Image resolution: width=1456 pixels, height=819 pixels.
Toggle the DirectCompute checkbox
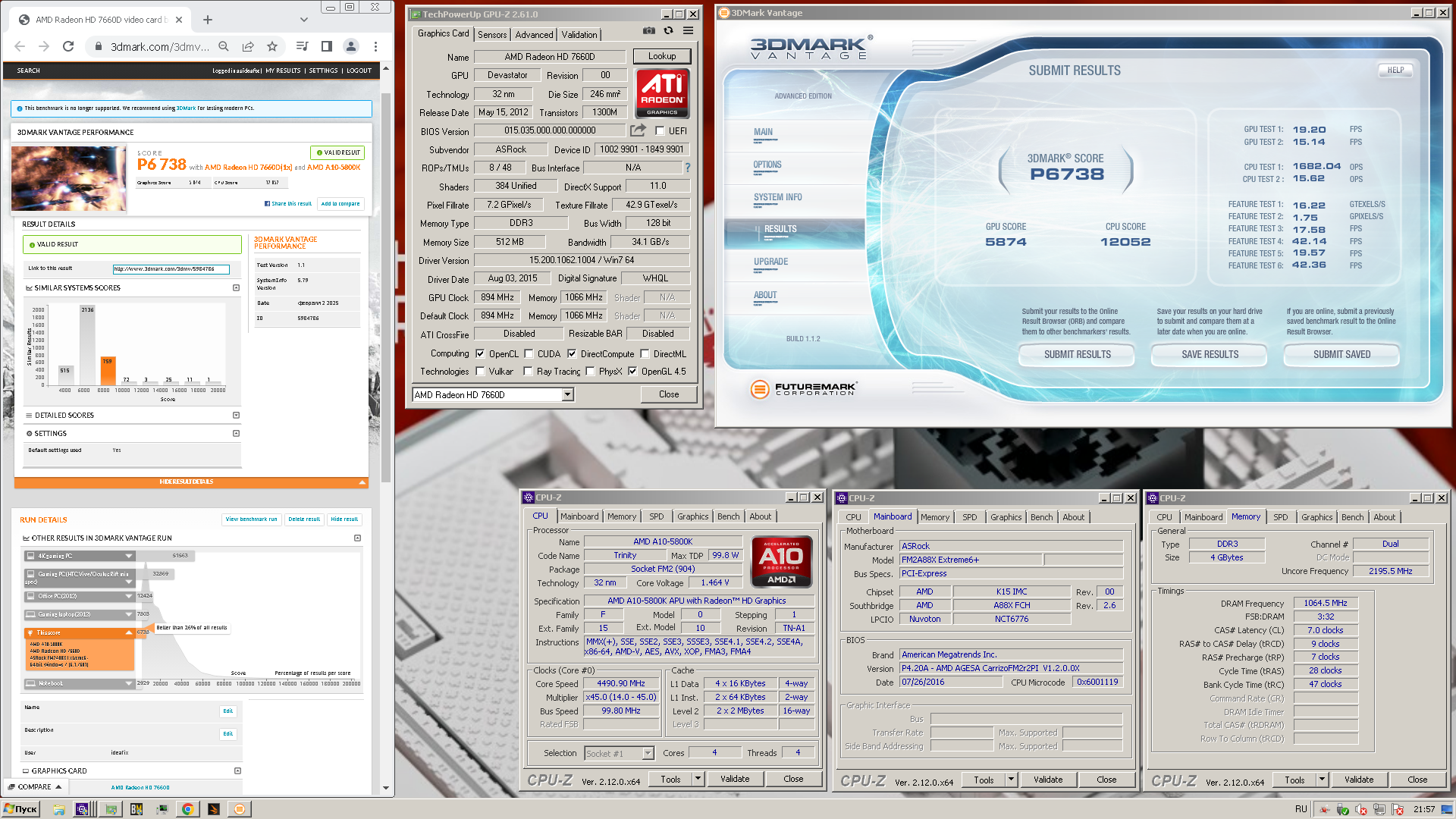572,353
